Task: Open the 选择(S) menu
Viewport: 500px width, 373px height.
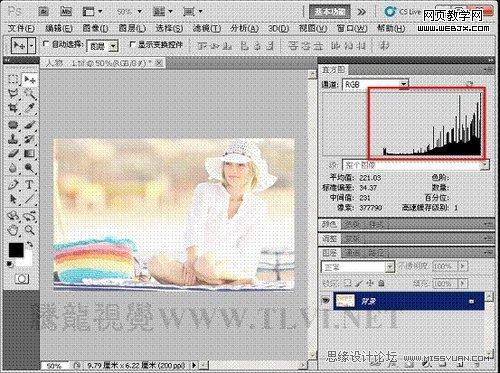Action: tap(169, 28)
